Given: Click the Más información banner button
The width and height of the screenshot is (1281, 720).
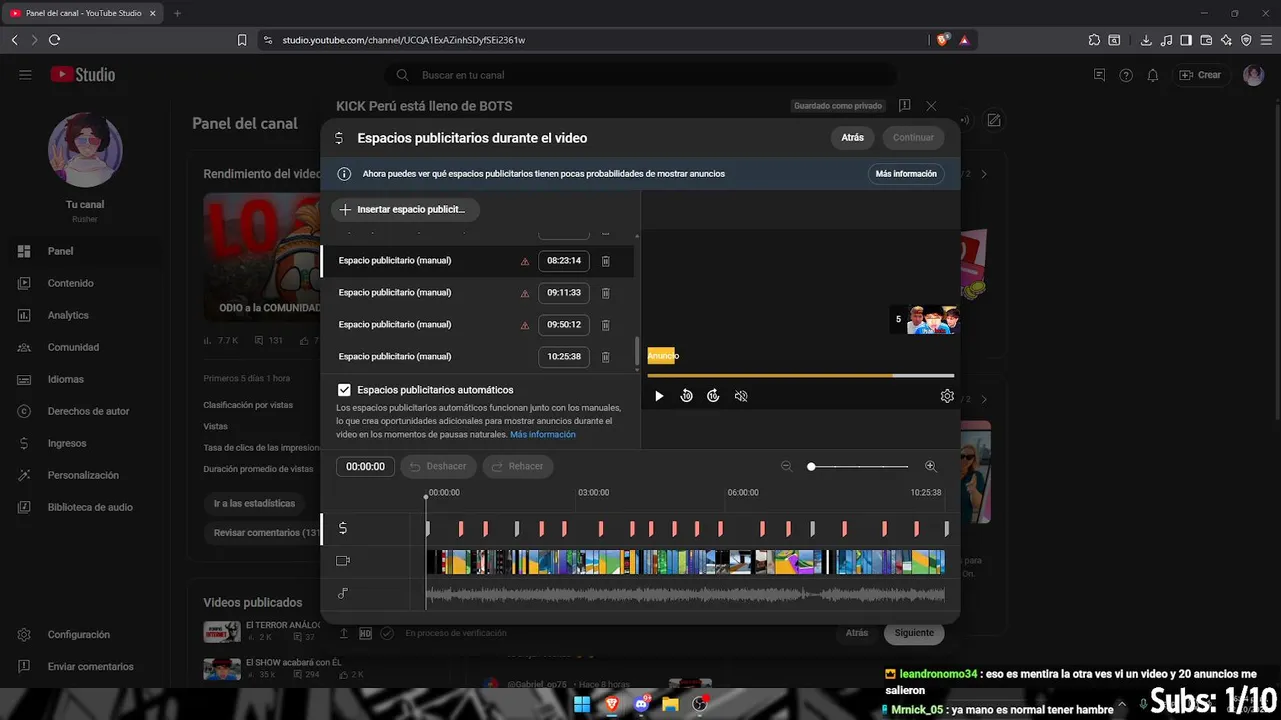Looking at the screenshot, I should [906, 174].
